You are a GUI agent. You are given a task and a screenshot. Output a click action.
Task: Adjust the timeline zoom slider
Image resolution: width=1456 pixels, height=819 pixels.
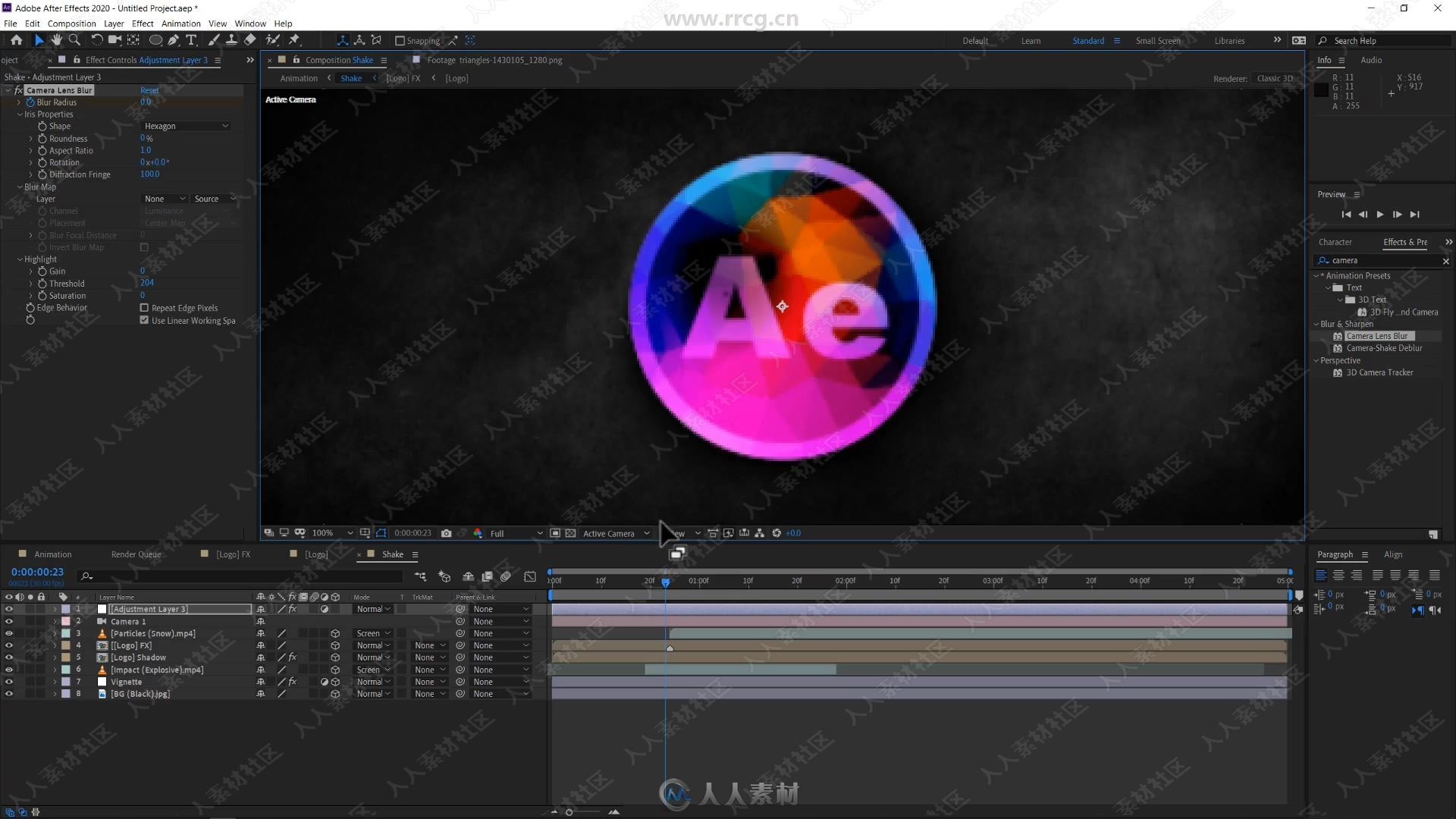(570, 812)
